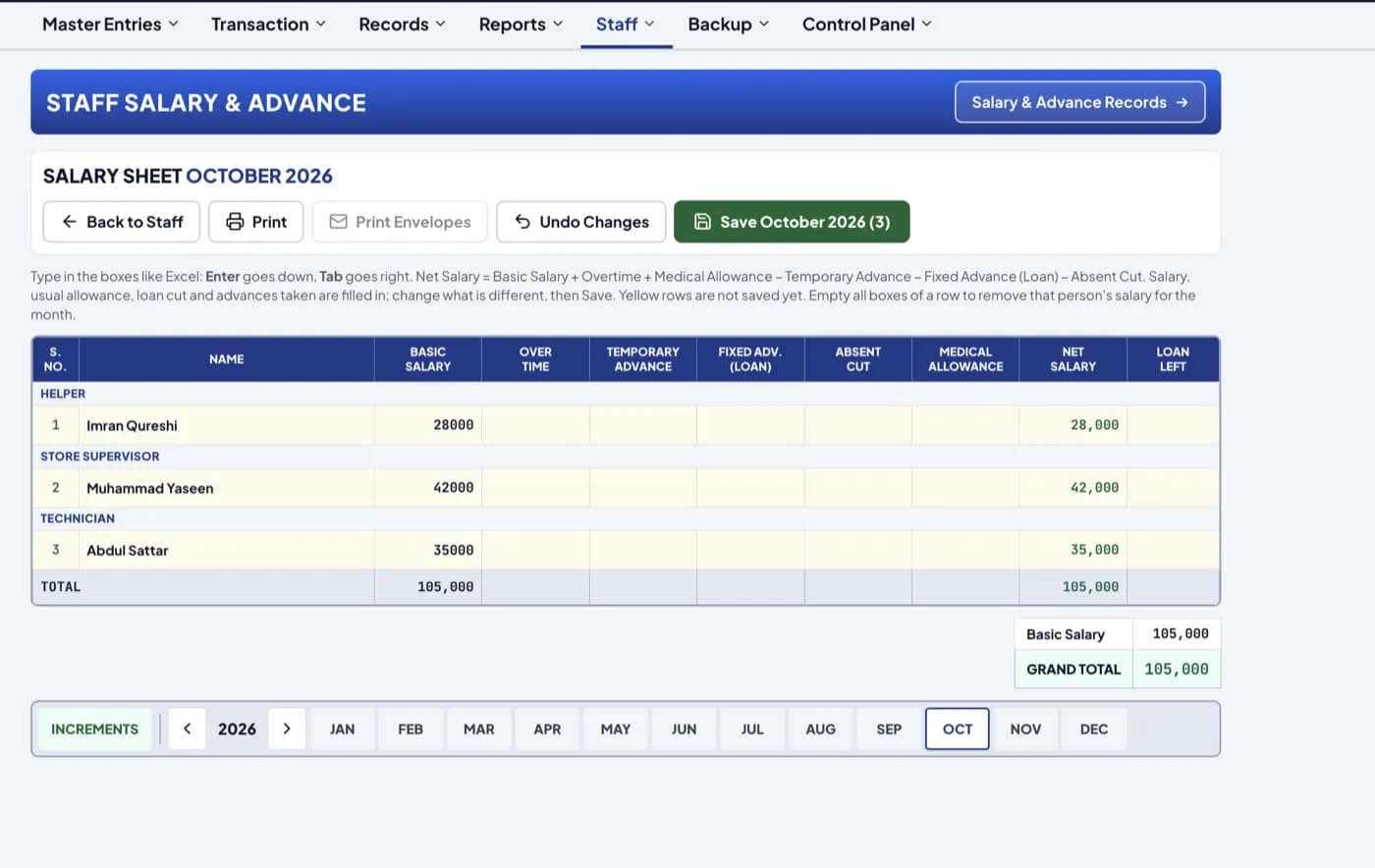Click the GRAND TOTAL label

pos(1073,669)
